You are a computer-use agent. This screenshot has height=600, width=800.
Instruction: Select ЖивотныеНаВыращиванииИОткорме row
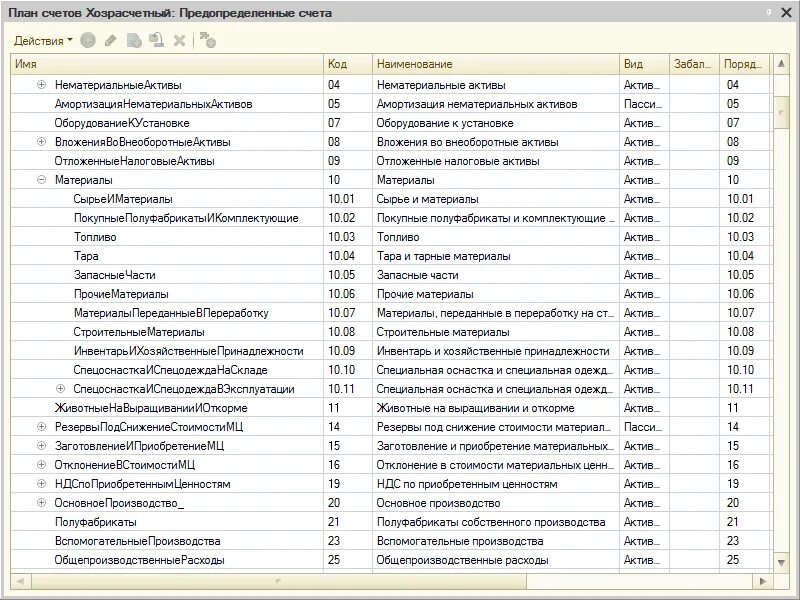click(390, 408)
